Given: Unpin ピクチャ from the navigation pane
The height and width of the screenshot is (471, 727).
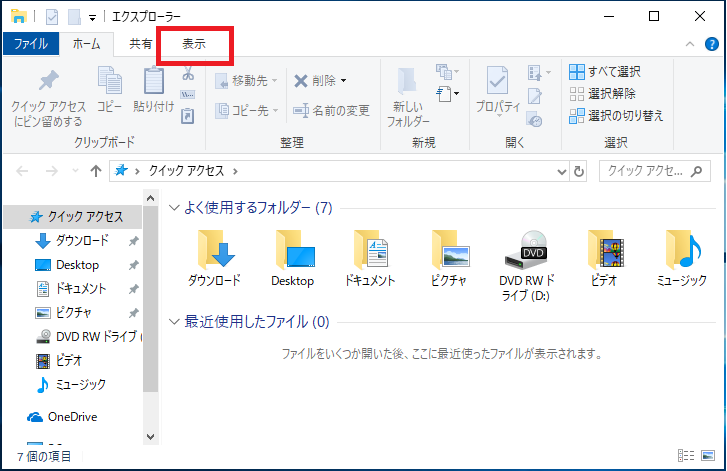Looking at the screenshot, I should click(134, 313).
